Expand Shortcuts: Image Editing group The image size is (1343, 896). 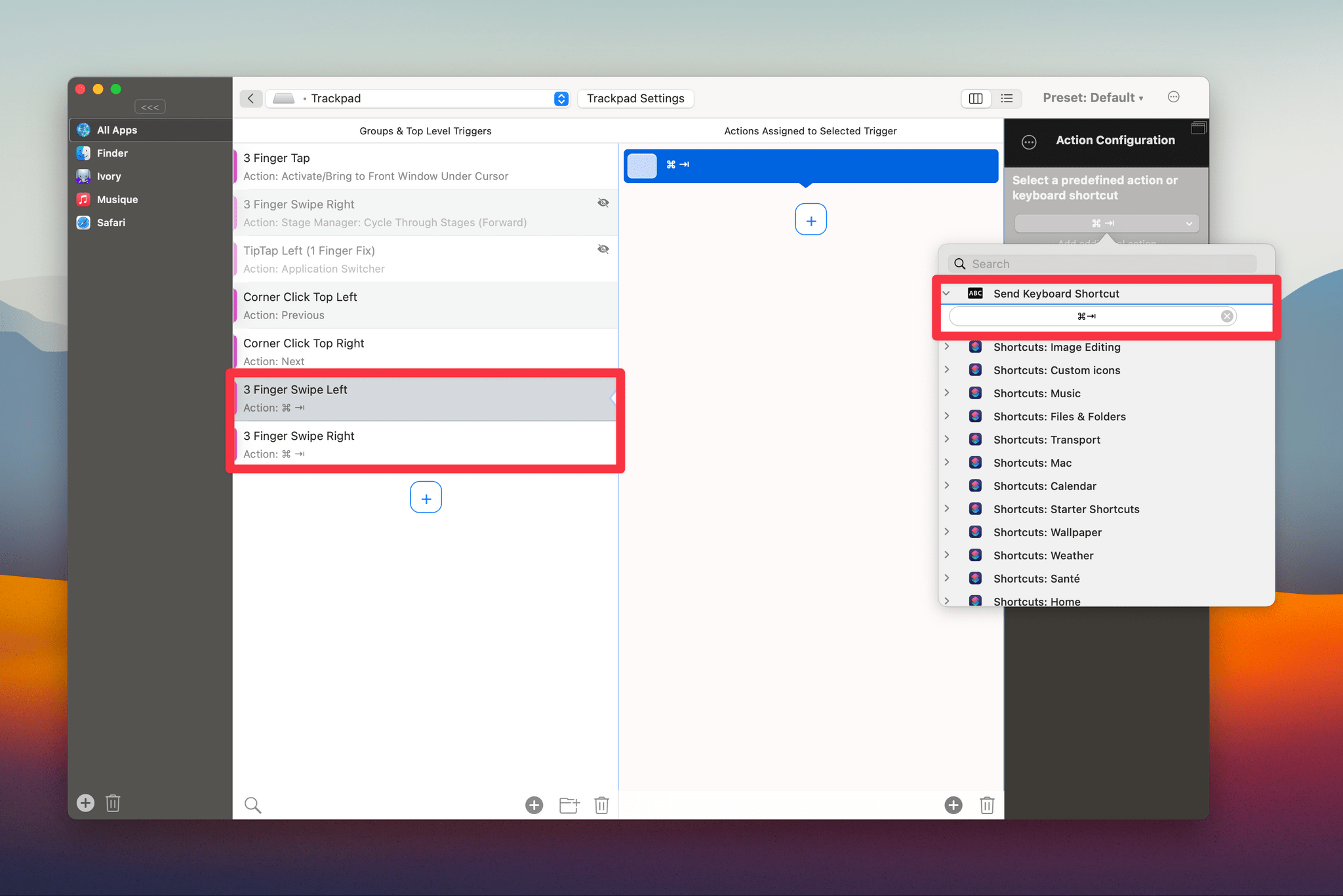[x=946, y=346]
